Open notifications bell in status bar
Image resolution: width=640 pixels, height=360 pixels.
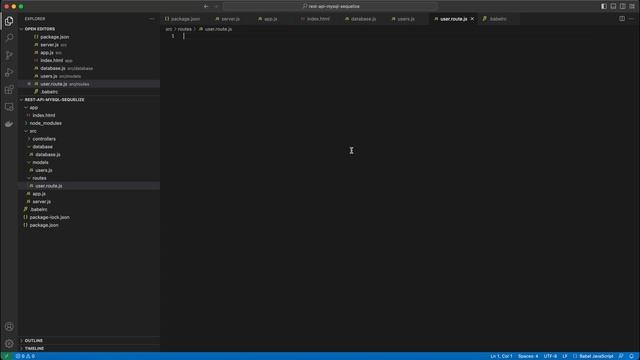[x=631, y=356]
